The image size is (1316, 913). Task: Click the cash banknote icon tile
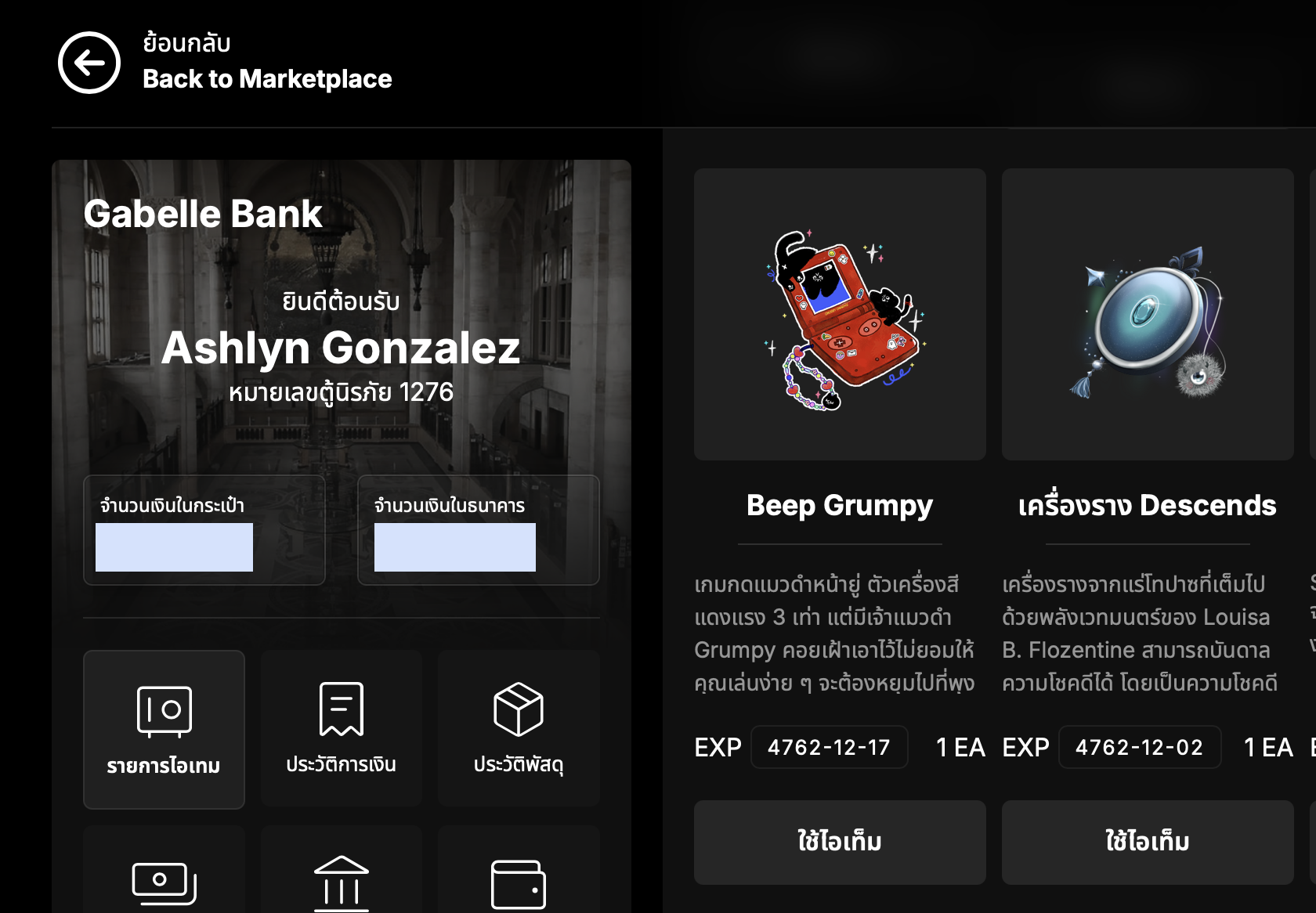164,870
